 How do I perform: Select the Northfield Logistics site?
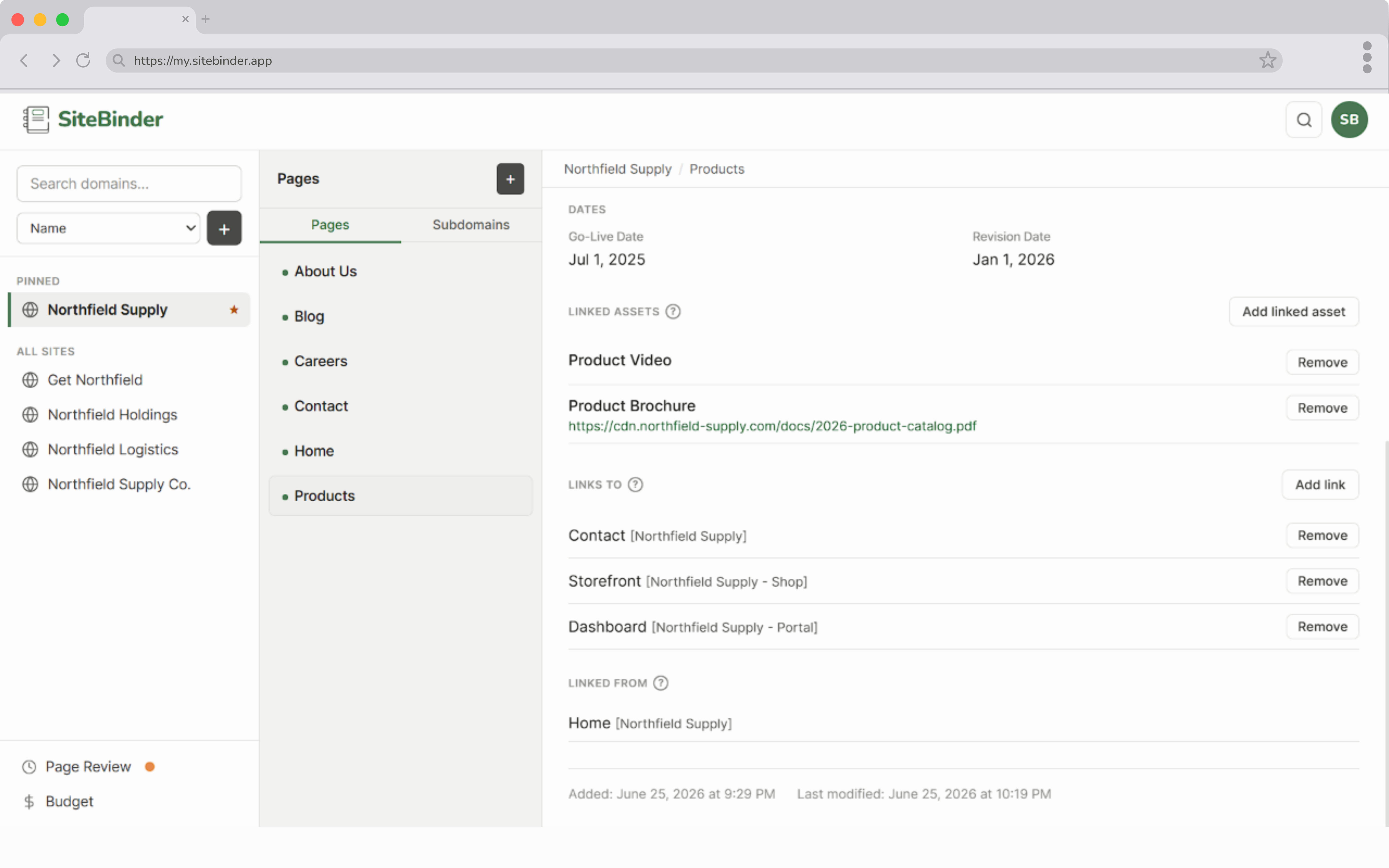pyautogui.click(x=130, y=450)
